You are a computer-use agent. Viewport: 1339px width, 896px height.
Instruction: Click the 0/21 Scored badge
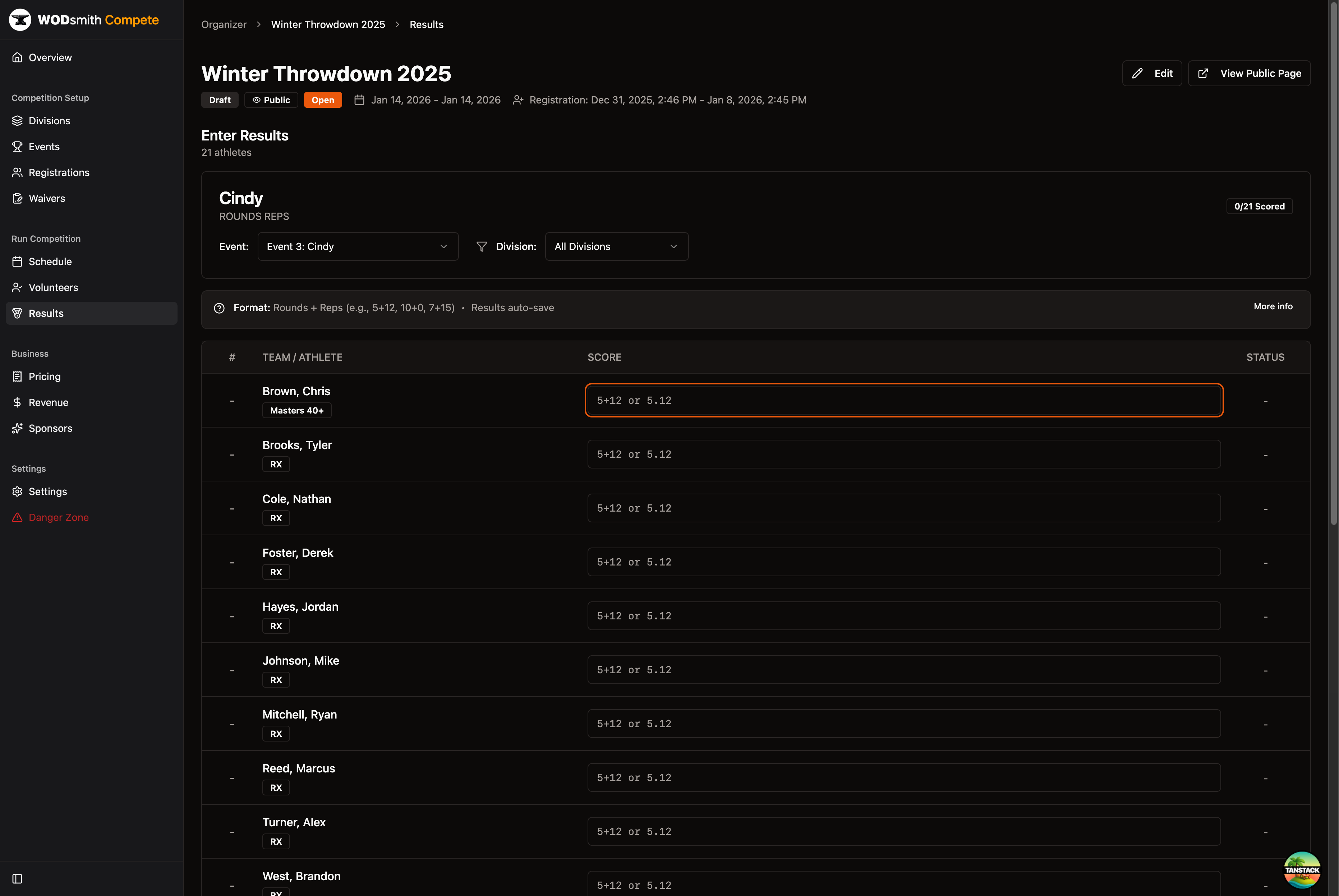[1259, 206]
